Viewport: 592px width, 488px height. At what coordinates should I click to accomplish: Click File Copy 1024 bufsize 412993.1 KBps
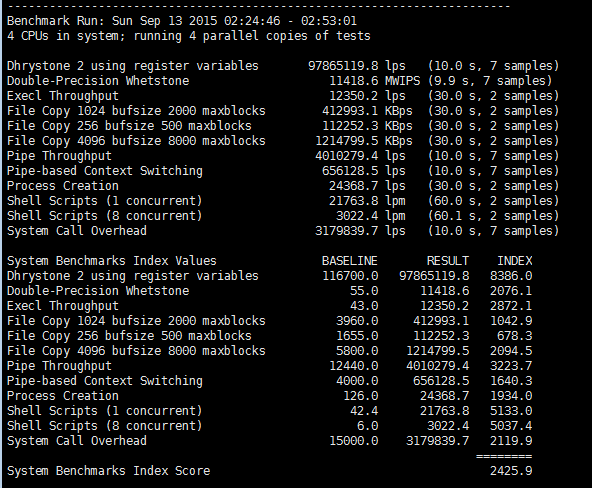367,111
